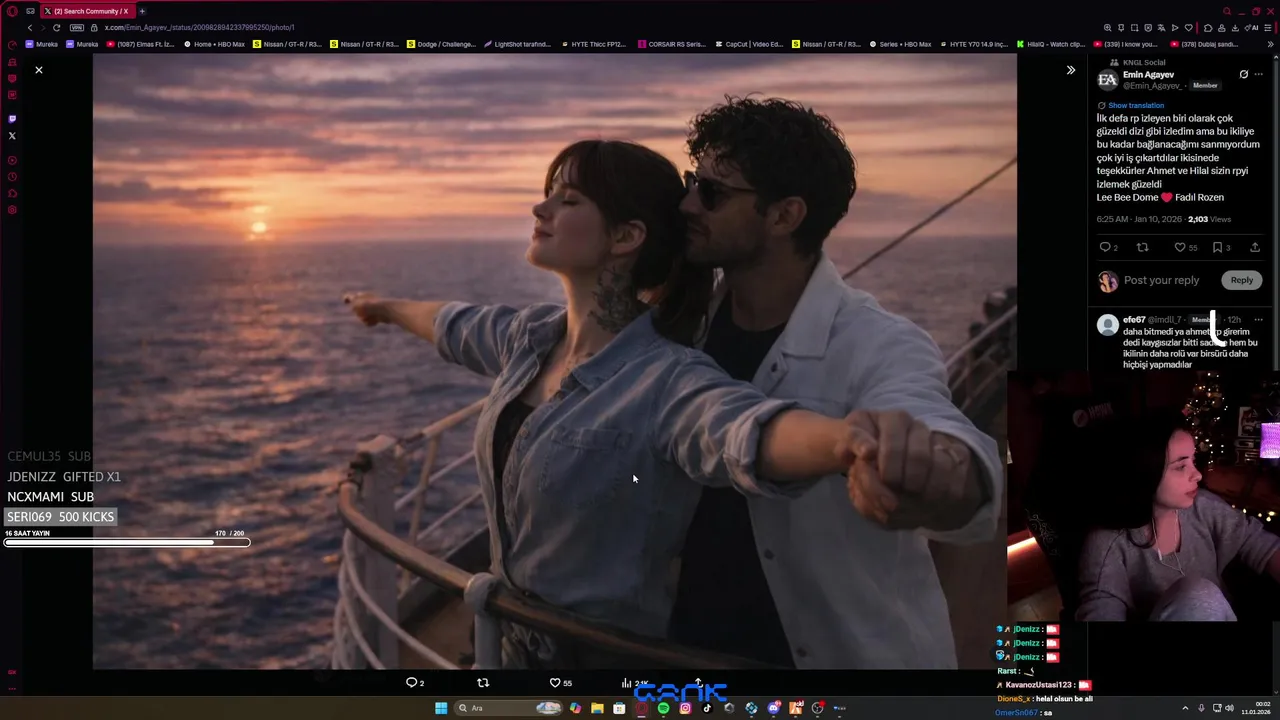Open Opera menu logo

(x=11, y=11)
